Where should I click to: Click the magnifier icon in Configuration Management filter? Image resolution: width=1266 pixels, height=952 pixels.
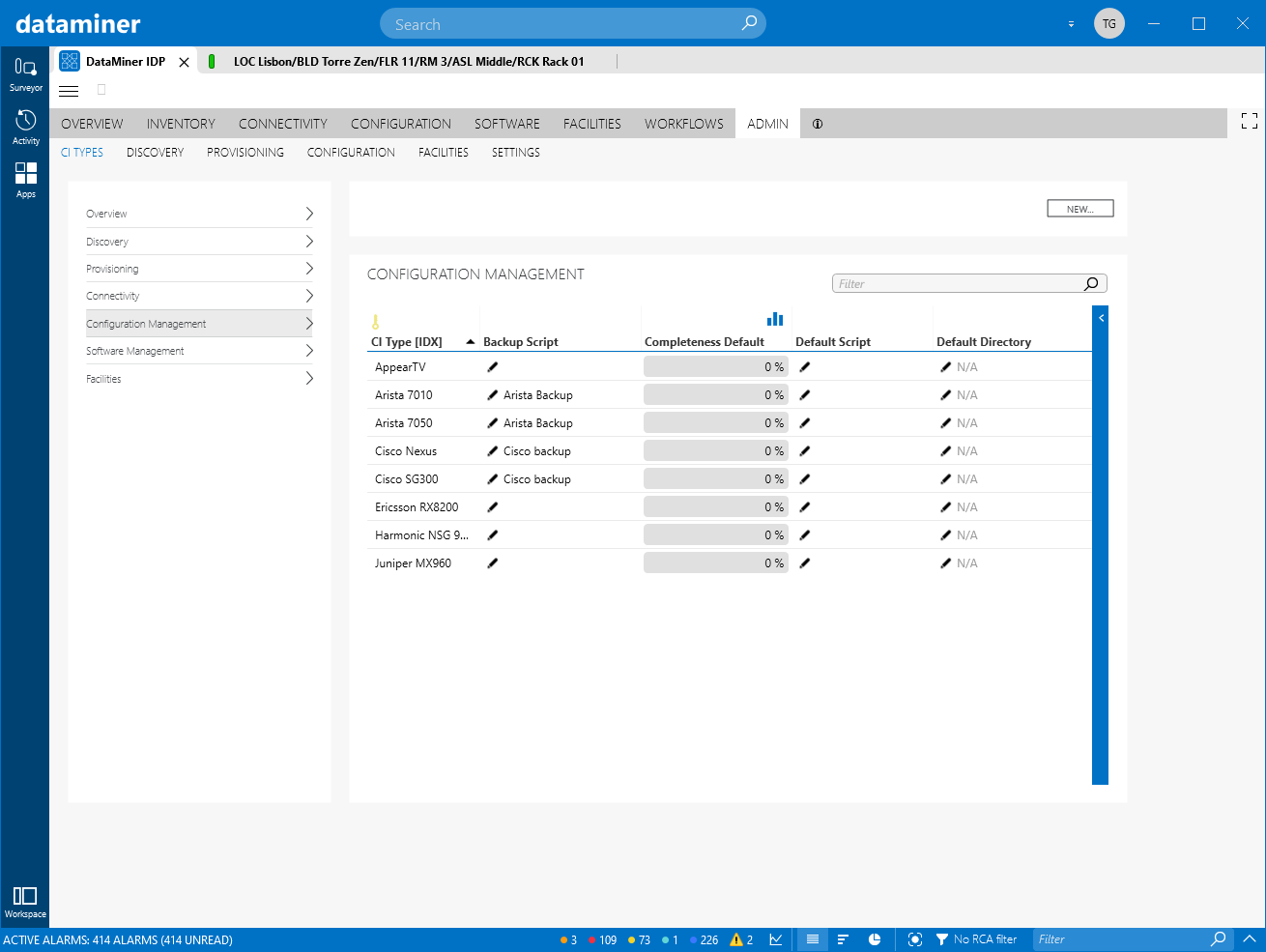click(1091, 283)
